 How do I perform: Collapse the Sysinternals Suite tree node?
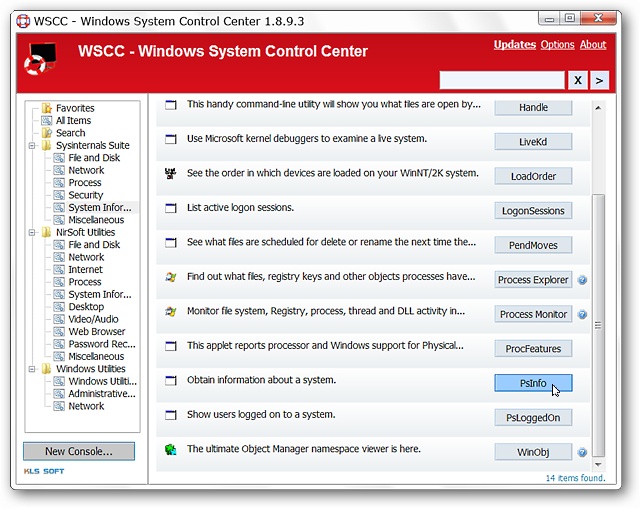click(33, 146)
